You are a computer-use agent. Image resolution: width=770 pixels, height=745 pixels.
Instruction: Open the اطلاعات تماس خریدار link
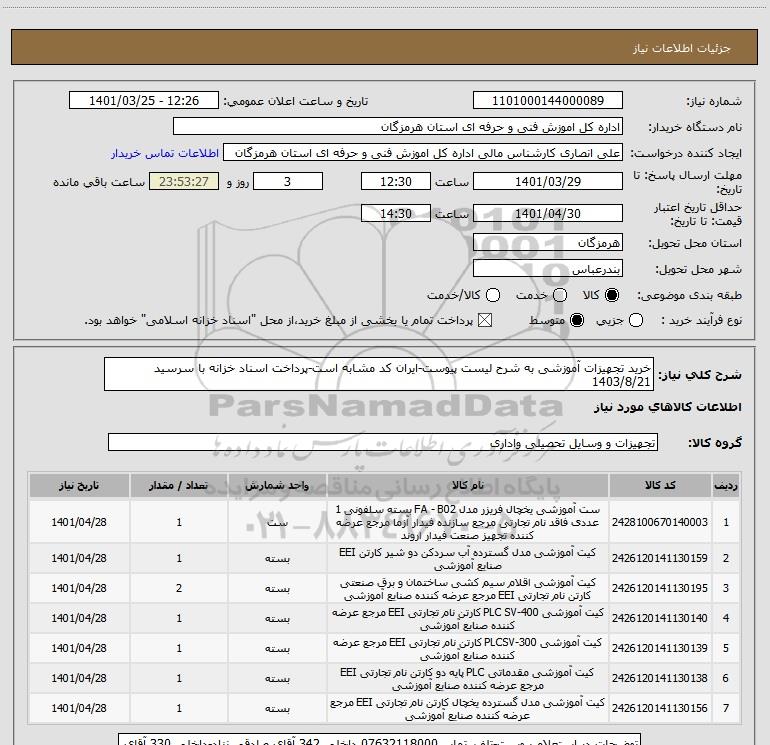(165, 153)
